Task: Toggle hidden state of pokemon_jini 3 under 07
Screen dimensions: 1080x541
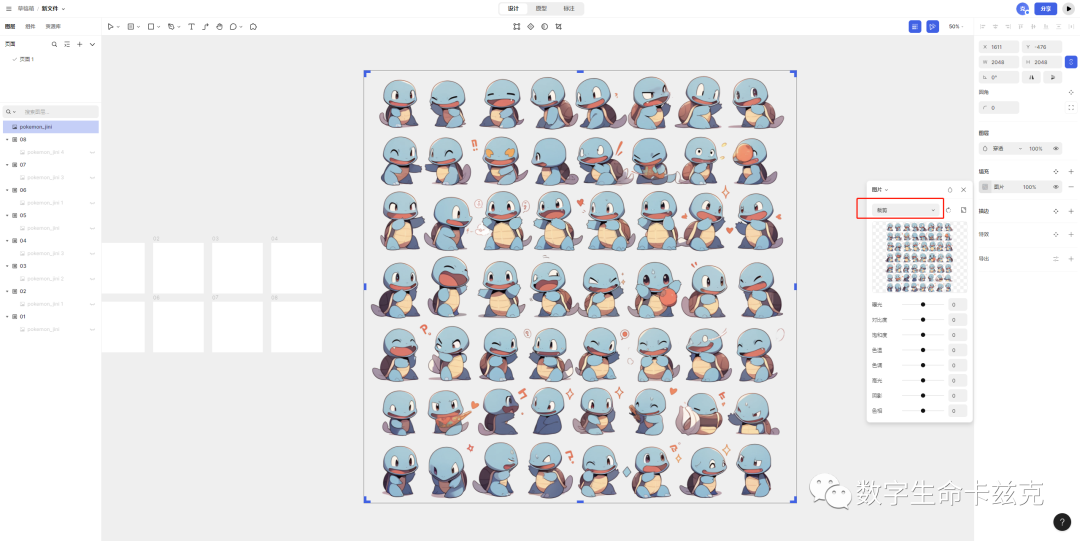Action: point(92,178)
